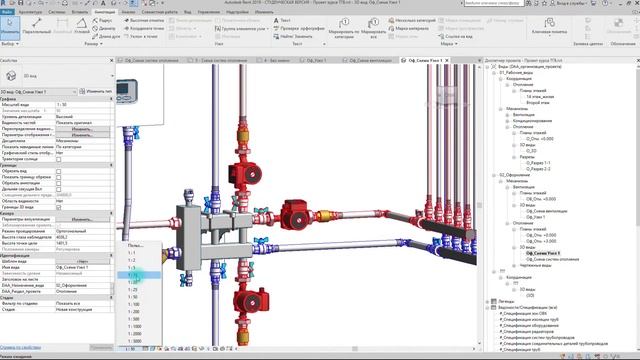Click the search field in the title bar
This screenshot has width=640, height=360.
point(493,3)
